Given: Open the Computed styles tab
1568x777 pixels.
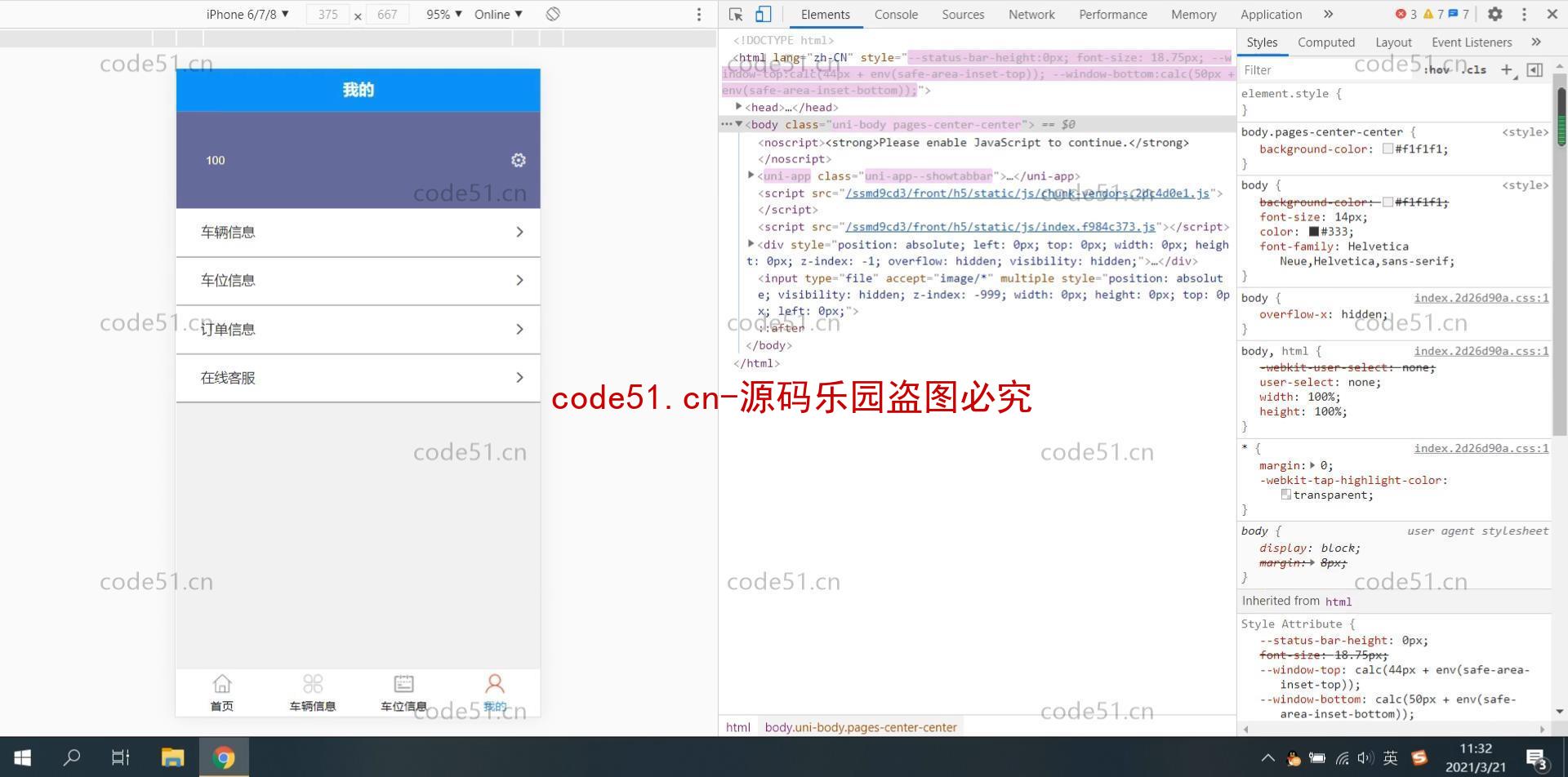Looking at the screenshot, I should coord(1326,42).
